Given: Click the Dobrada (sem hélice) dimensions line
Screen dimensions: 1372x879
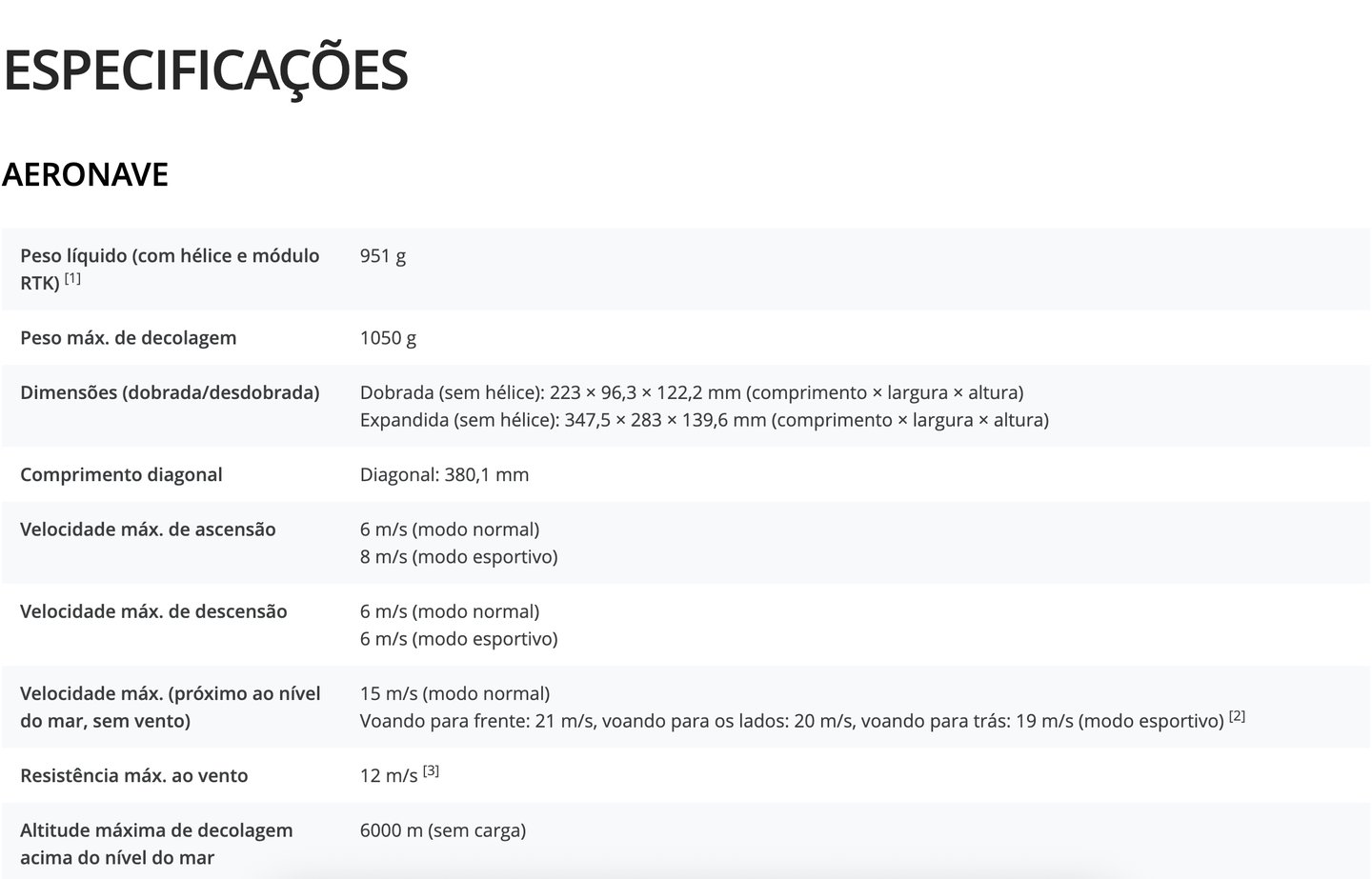Looking at the screenshot, I should tap(691, 392).
